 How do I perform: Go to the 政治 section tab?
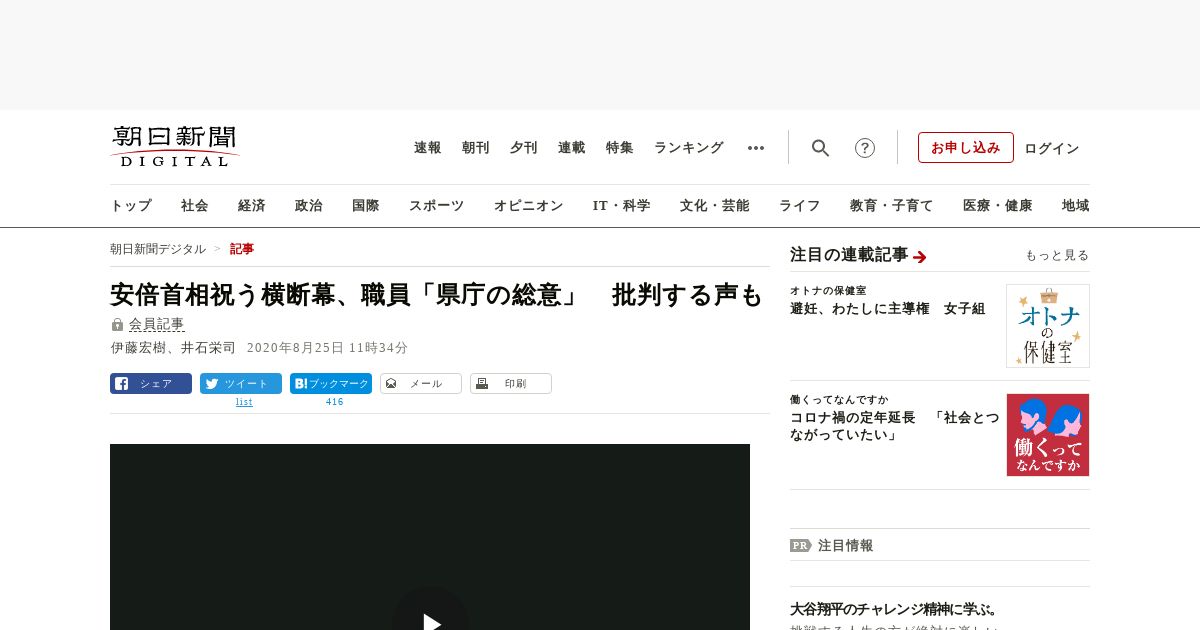pos(309,206)
